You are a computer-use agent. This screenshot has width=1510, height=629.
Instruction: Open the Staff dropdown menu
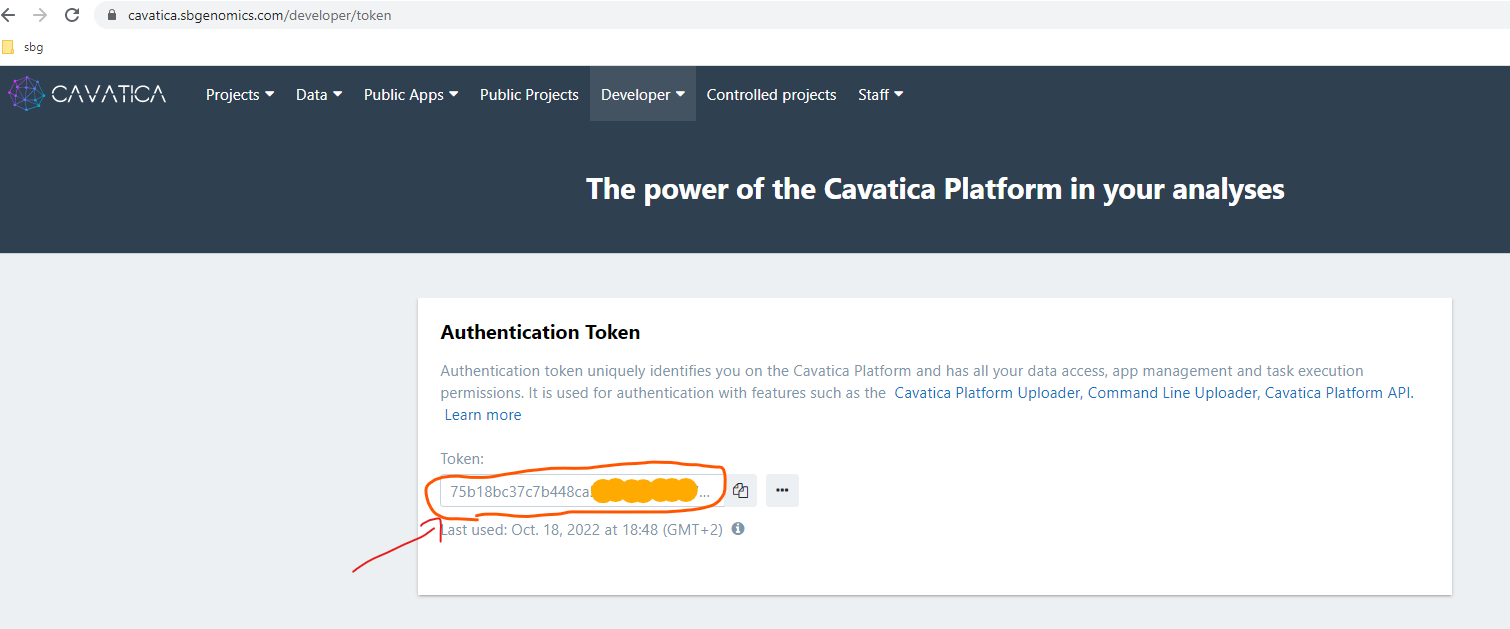(x=881, y=95)
